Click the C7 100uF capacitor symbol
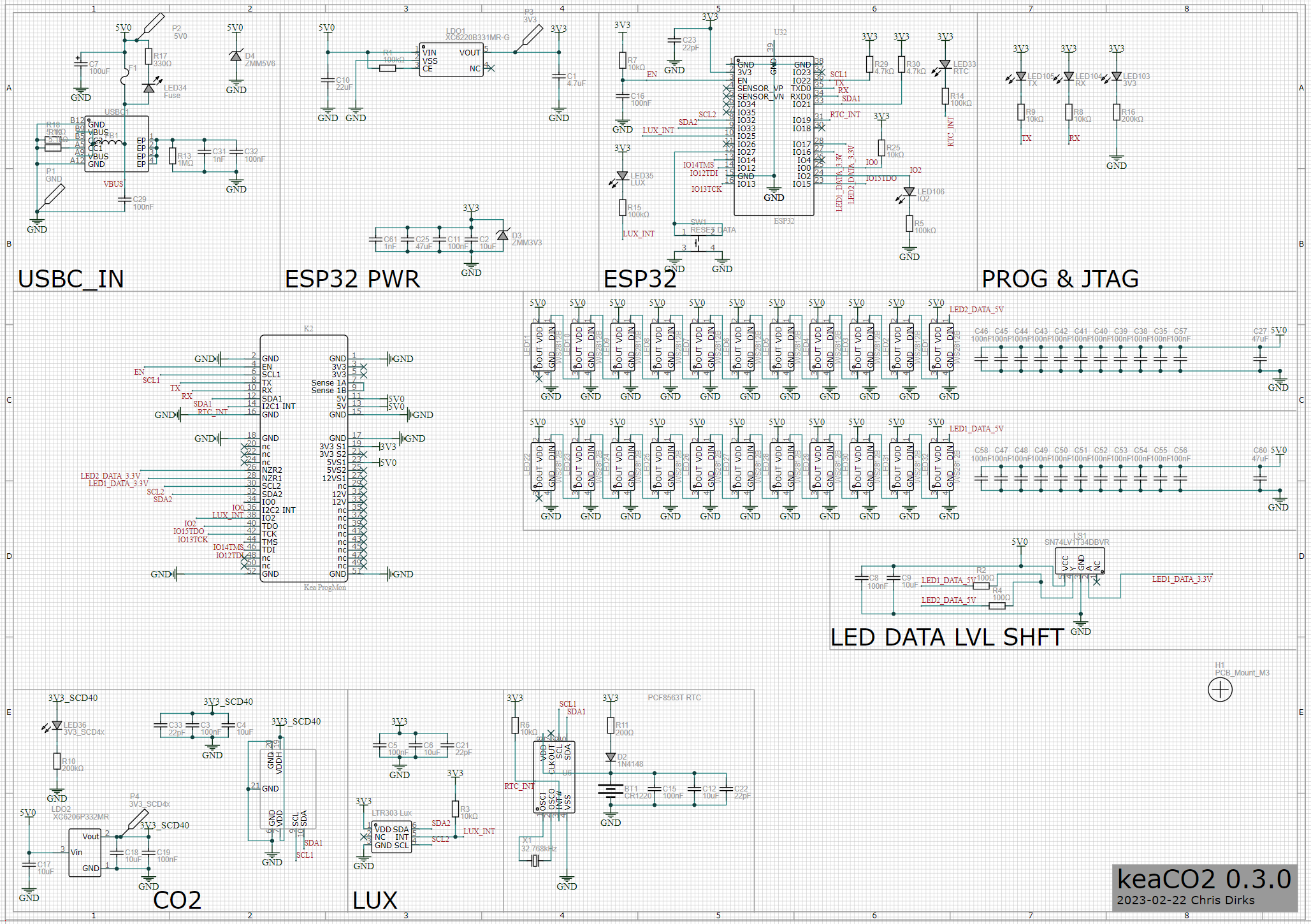This screenshot has width=1311, height=924. [x=80, y=65]
